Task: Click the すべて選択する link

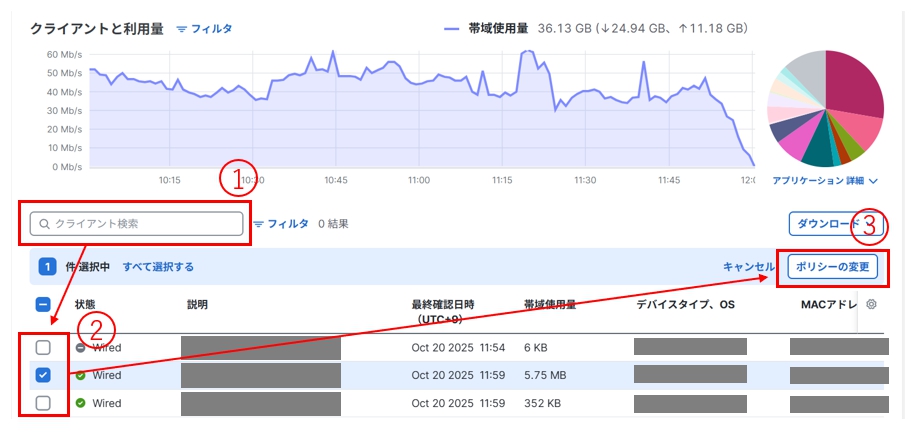Action: [x=158, y=267]
